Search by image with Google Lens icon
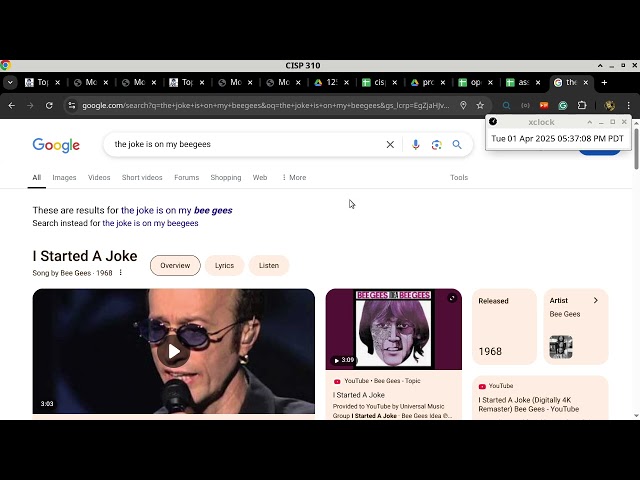 (x=436, y=144)
